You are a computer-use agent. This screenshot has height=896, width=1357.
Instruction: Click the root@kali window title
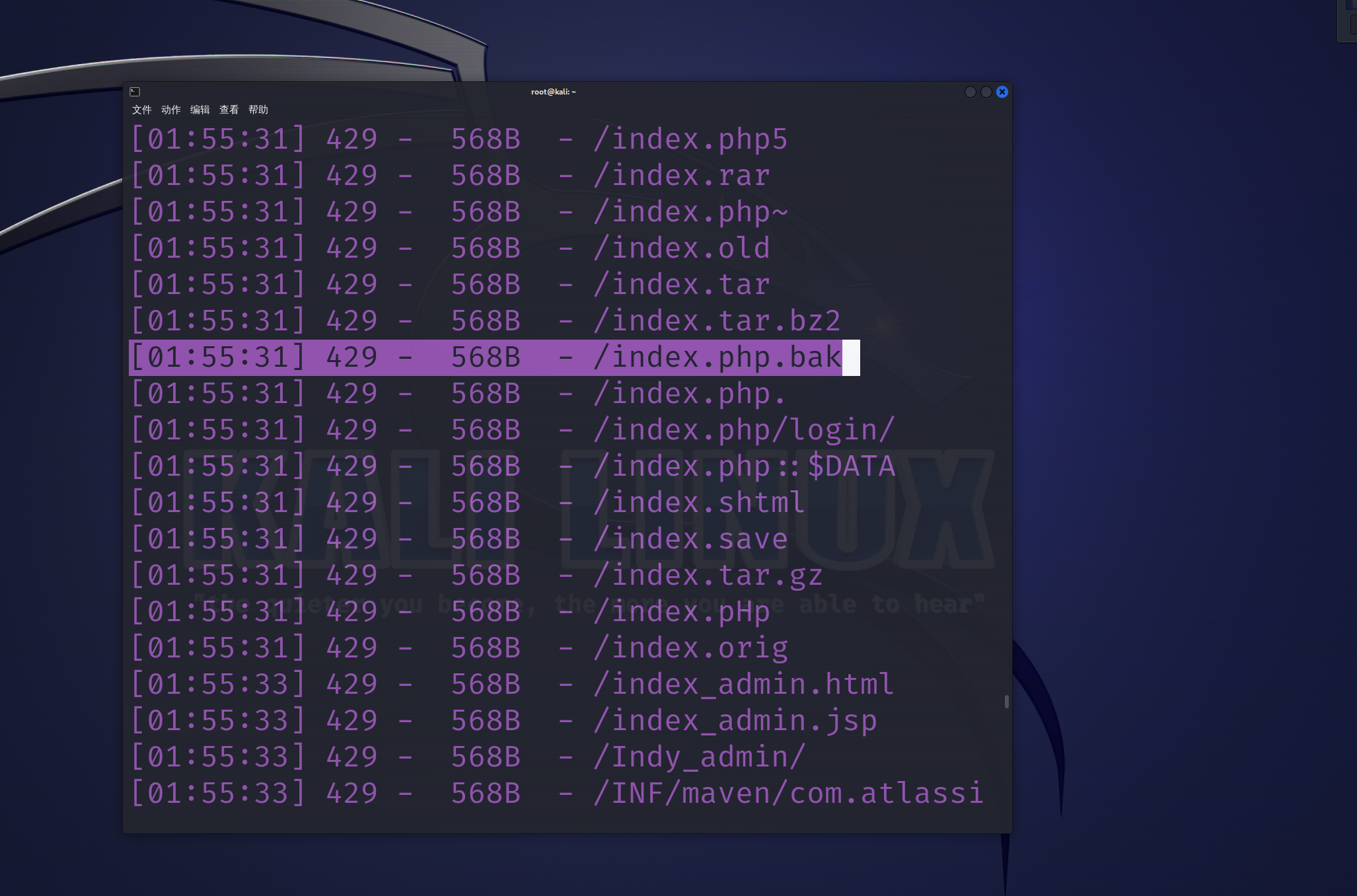tap(553, 92)
